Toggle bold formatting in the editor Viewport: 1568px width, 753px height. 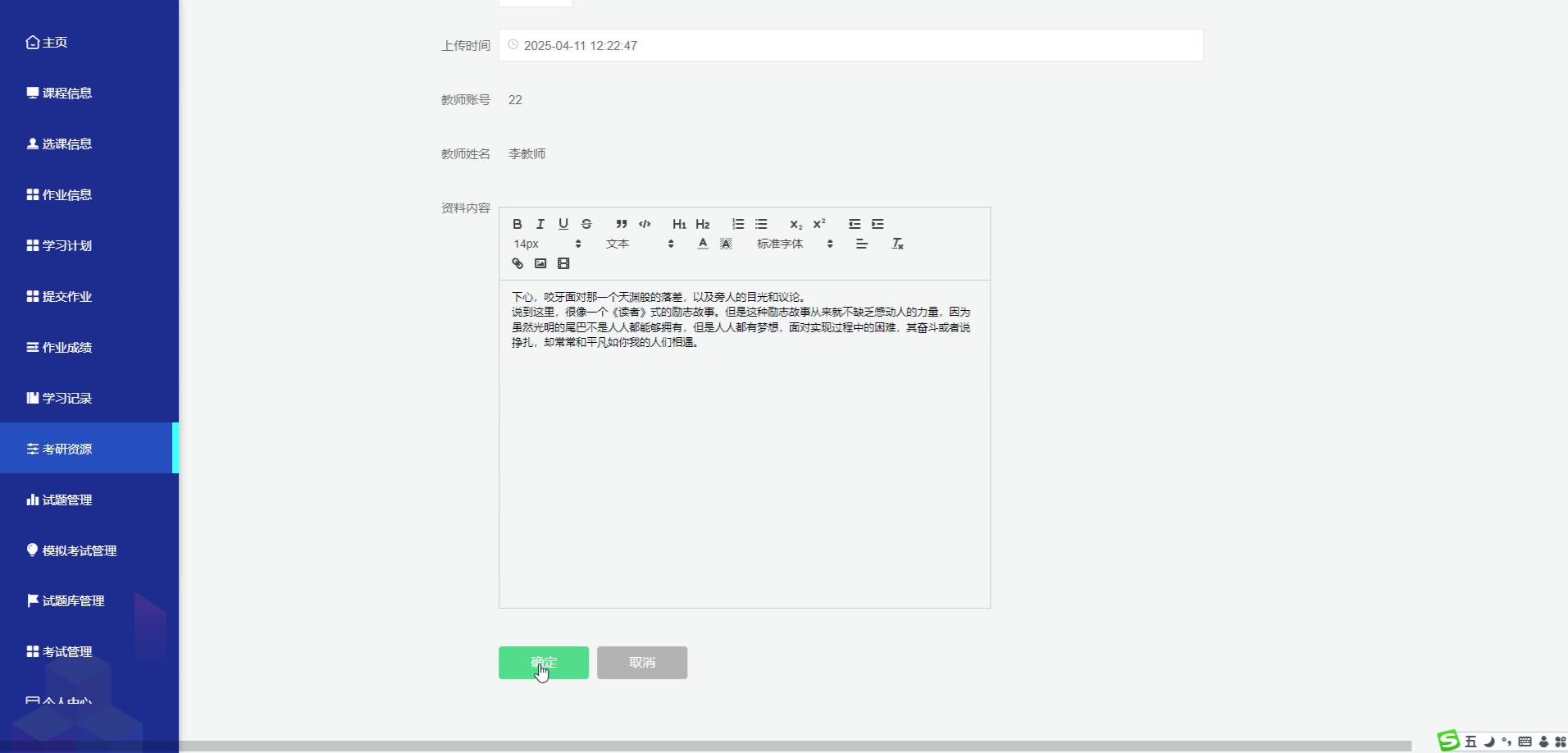point(517,224)
